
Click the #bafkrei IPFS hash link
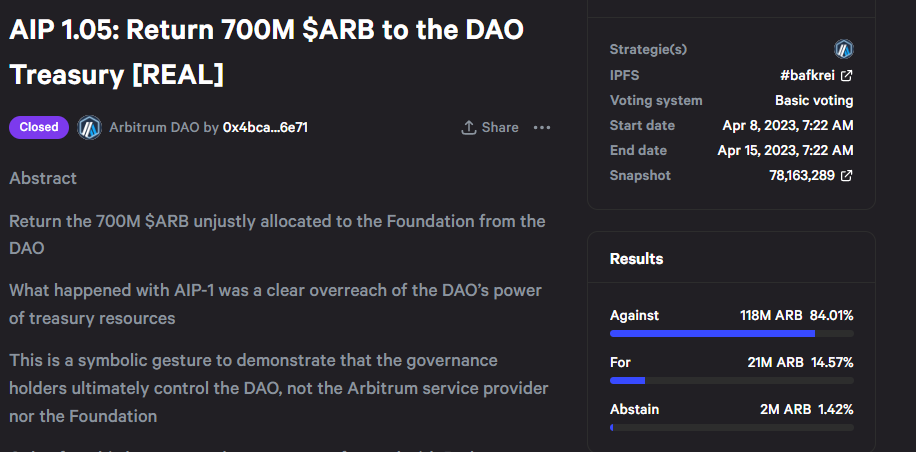tap(808, 75)
